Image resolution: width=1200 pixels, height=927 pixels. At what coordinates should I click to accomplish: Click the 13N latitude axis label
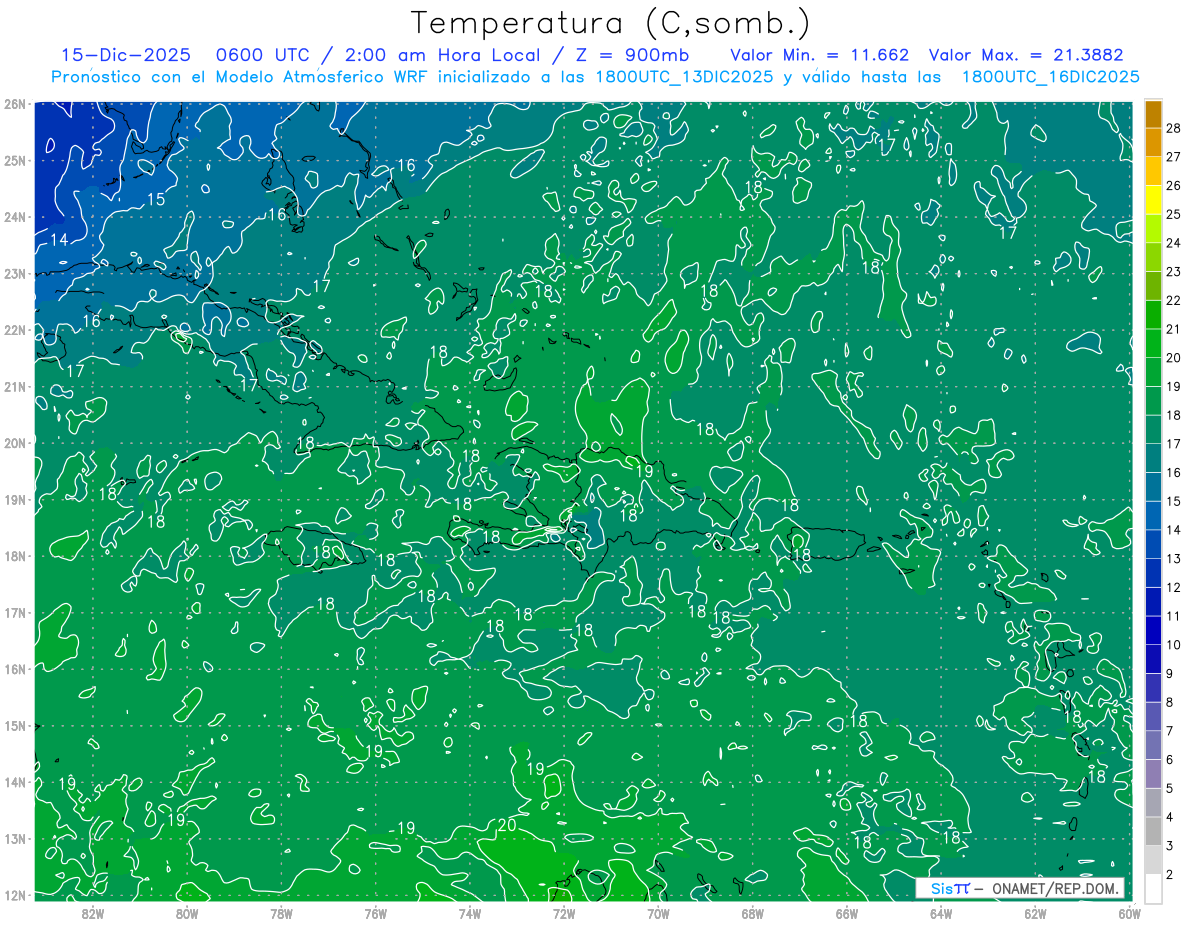pos(14,838)
